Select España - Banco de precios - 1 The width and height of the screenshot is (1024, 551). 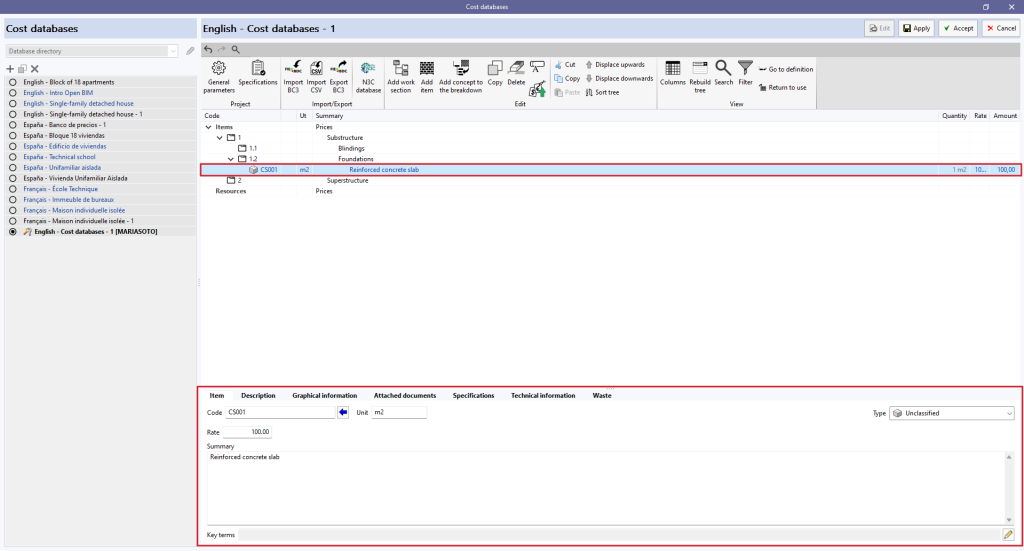[x=12, y=125]
